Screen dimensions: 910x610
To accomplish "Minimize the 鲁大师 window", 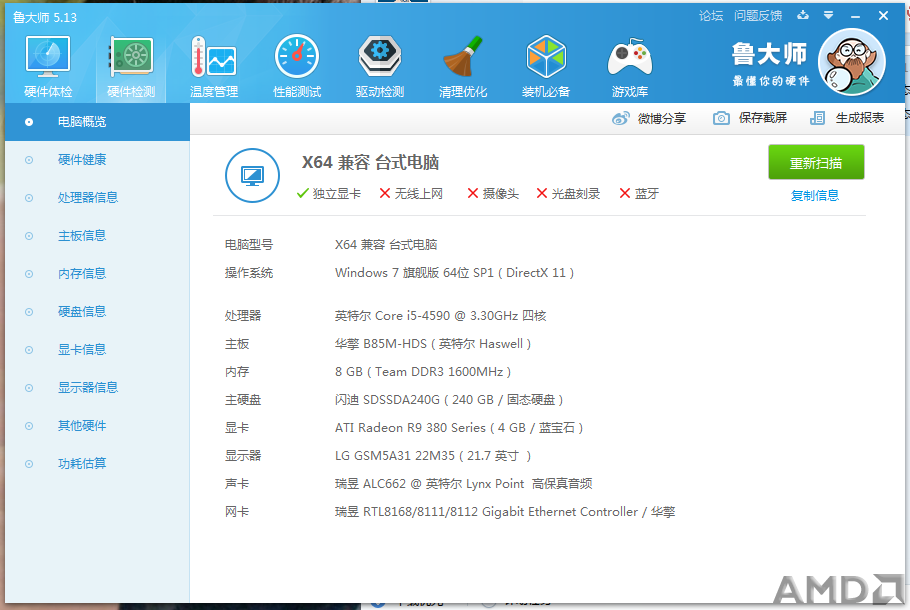I will [x=855, y=16].
